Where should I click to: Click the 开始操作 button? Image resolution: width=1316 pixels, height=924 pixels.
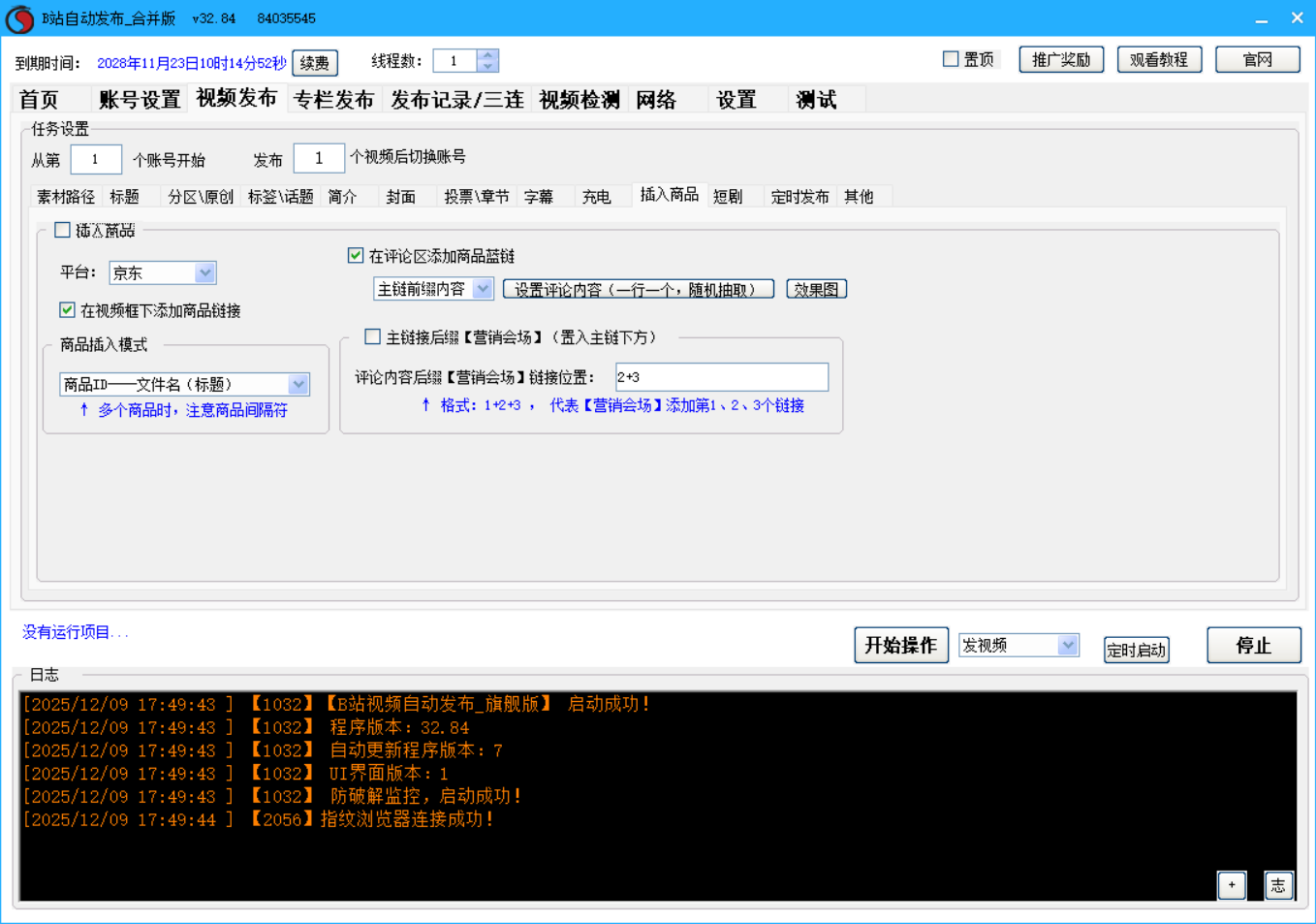[900, 645]
